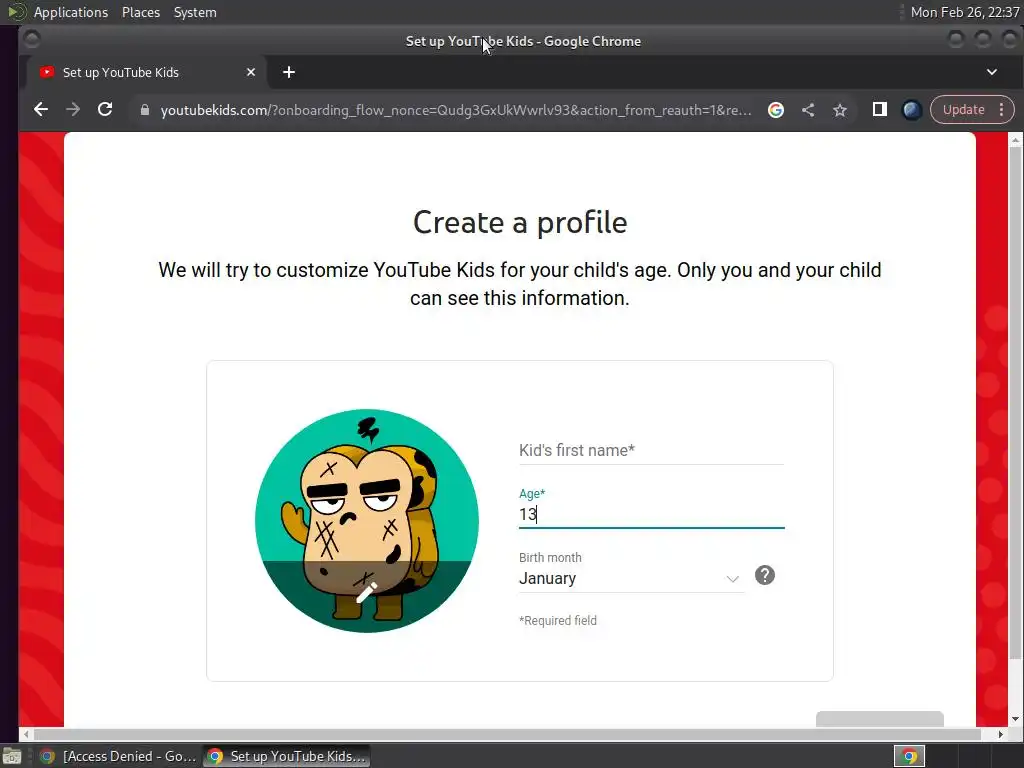
Task: Select the Set up YouTube Kids tab
Action: pos(147,72)
